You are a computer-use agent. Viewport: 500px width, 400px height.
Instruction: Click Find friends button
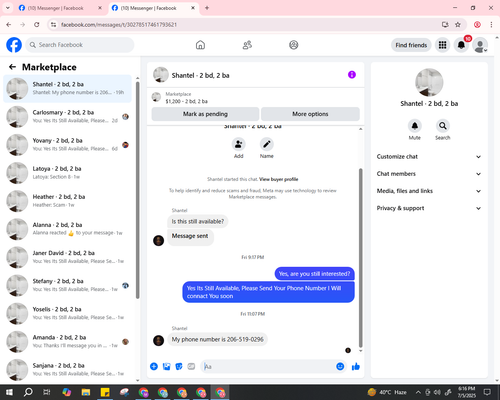[x=411, y=45]
